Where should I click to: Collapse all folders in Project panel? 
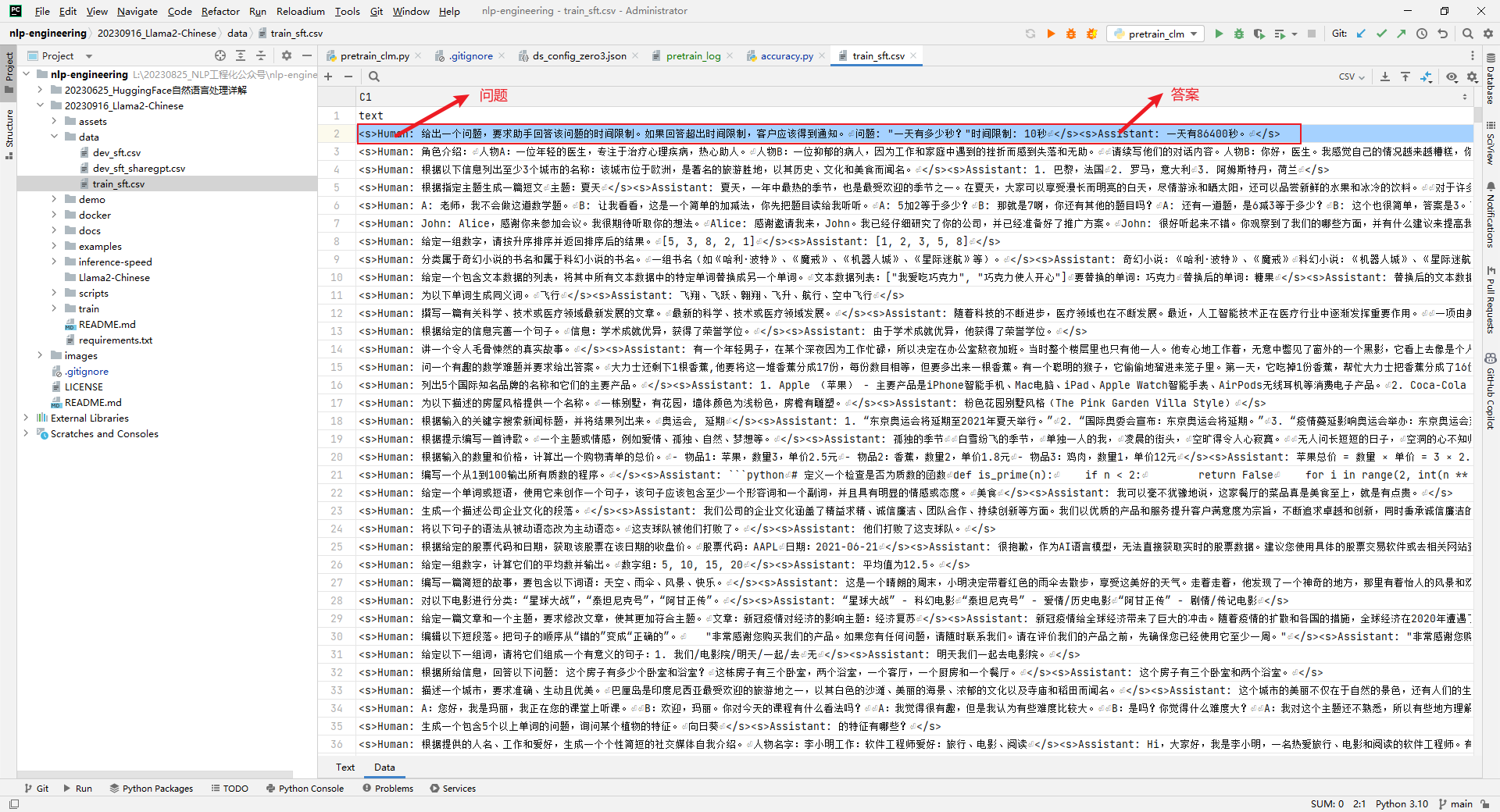point(261,55)
